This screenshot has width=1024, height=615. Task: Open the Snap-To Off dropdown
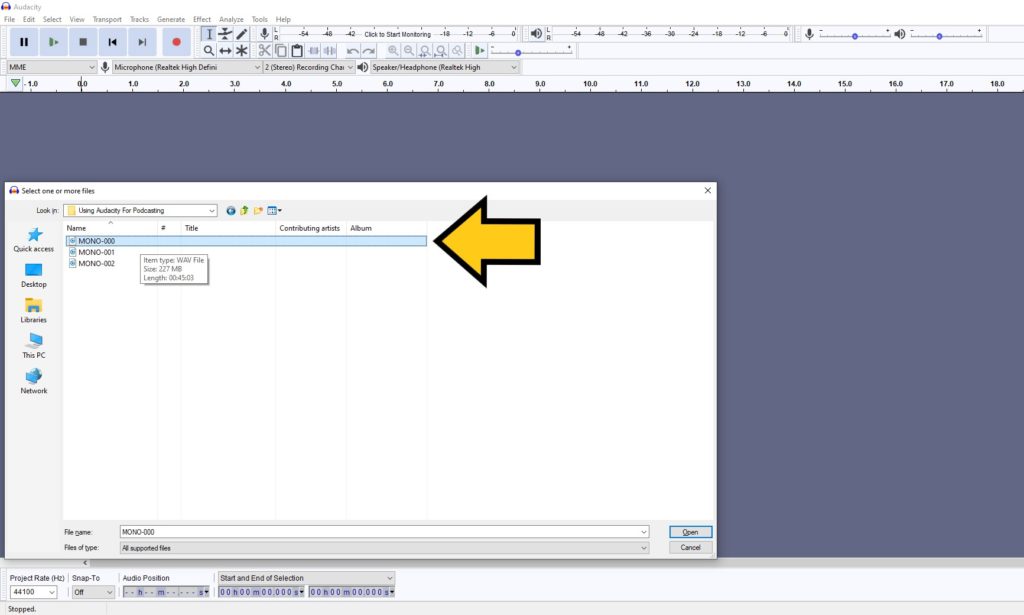click(x=92, y=592)
